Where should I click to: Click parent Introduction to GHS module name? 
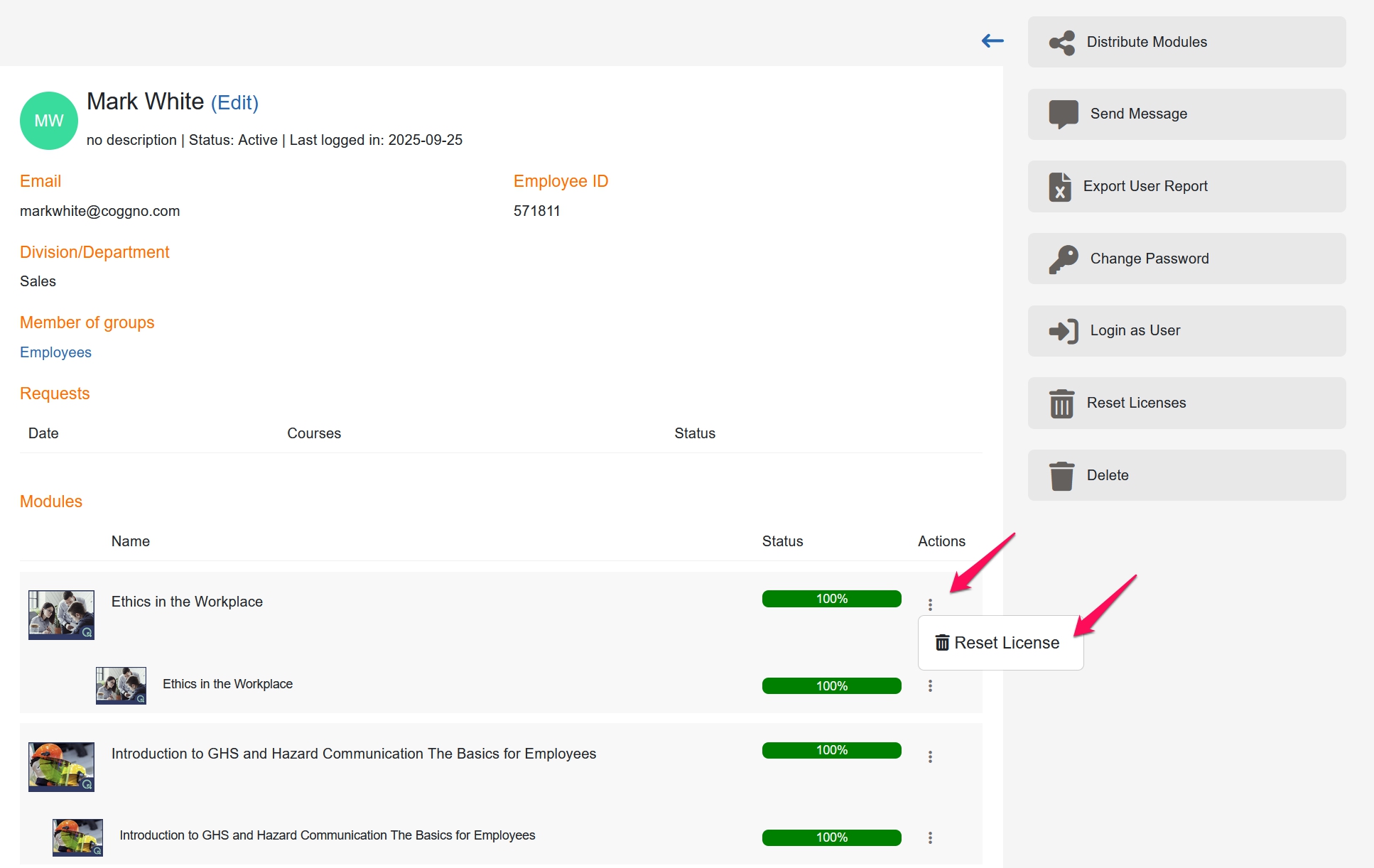pos(354,754)
